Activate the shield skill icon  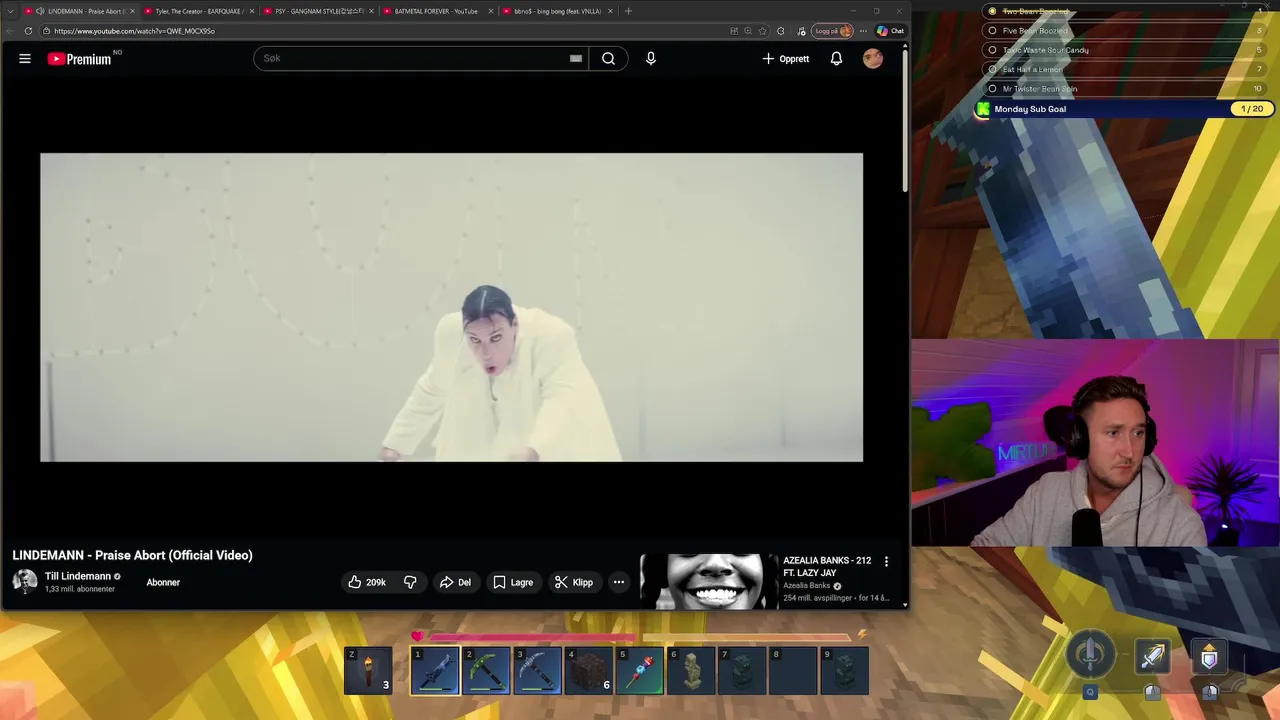coord(1210,657)
